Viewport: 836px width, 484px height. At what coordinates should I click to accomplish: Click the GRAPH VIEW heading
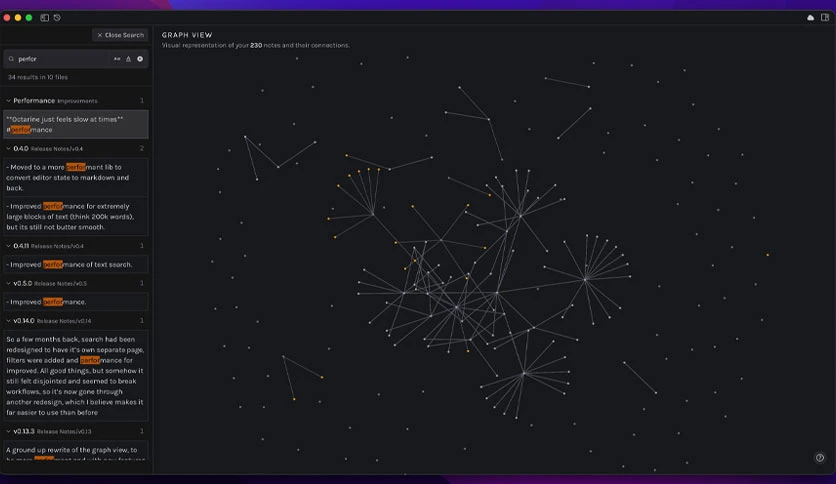click(x=187, y=35)
